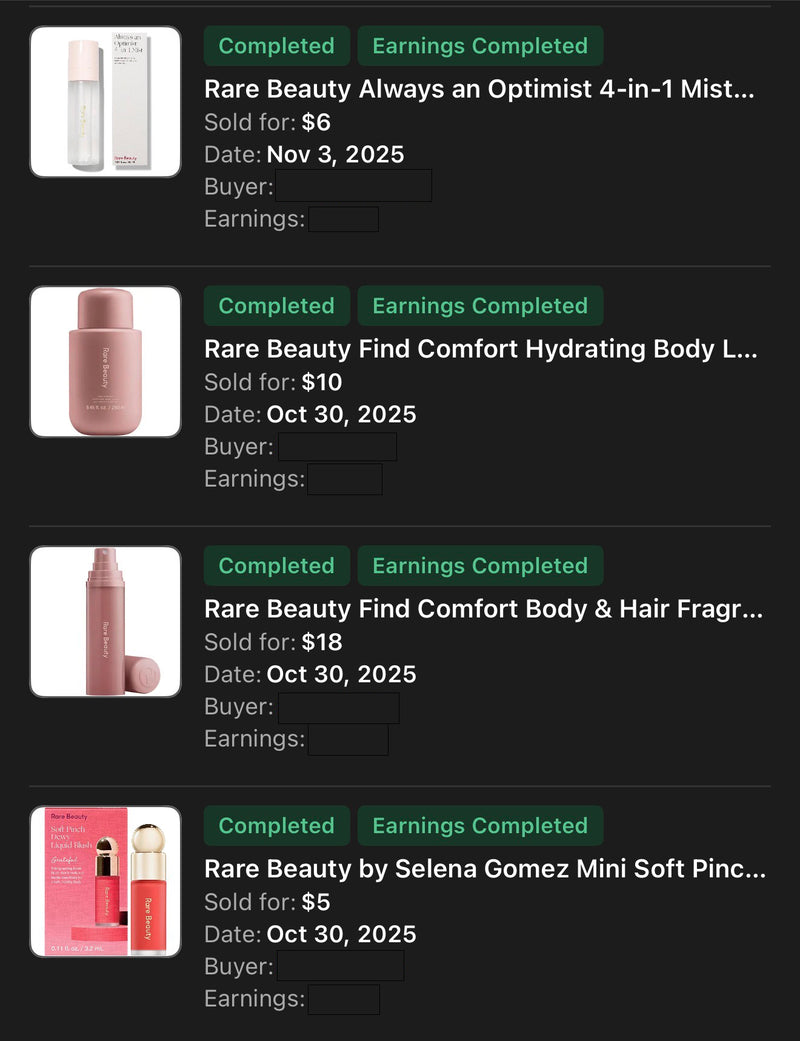
Task: Click Earnings Completed badge for the 4-in-1 Mist
Action: click(480, 46)
